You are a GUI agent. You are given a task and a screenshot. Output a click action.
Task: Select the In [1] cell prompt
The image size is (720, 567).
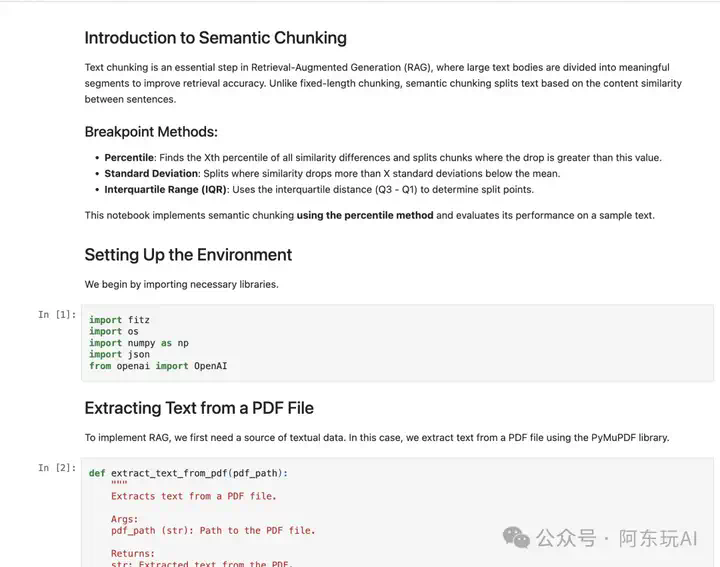(57, 314)
